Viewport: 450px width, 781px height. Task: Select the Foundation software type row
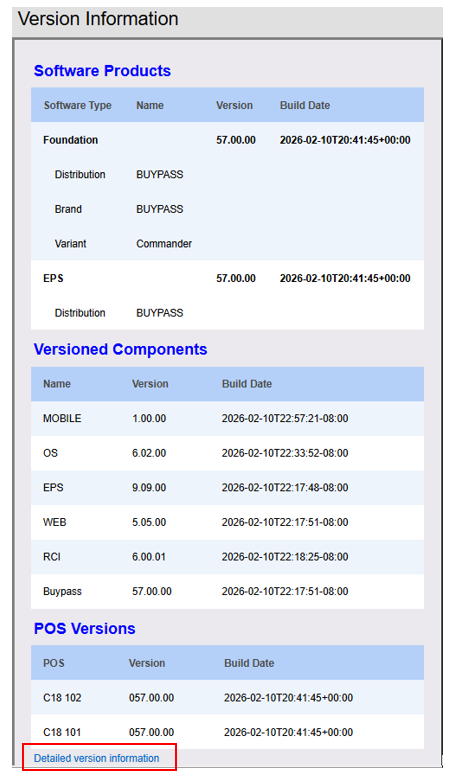point(227,140)
